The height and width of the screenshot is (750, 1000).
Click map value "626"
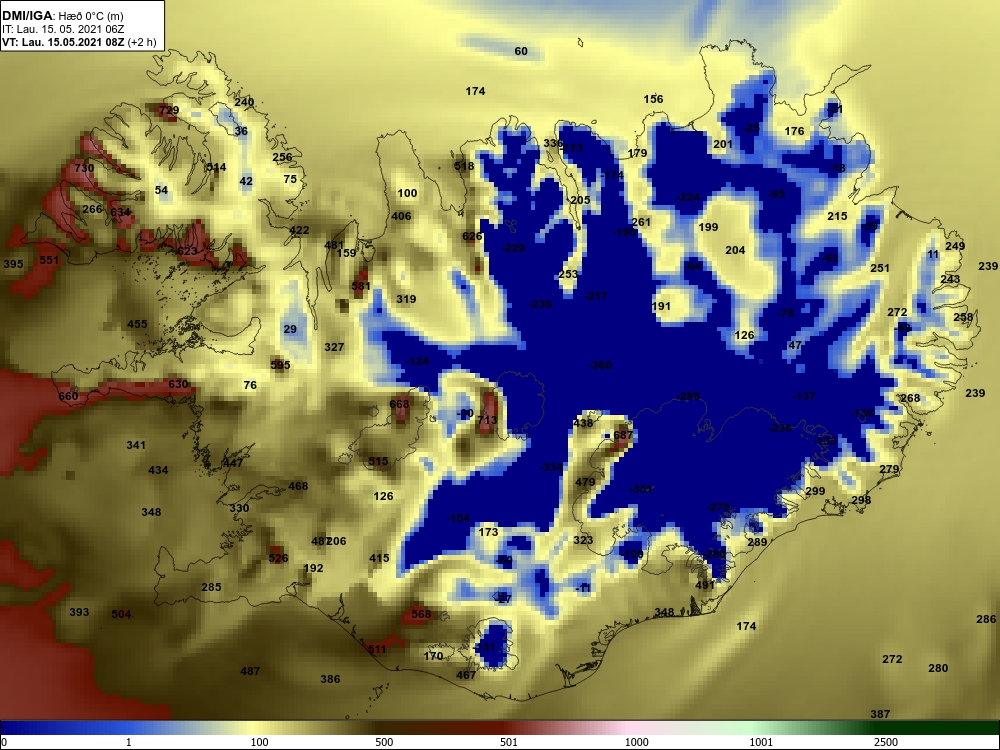coord(472,236)
